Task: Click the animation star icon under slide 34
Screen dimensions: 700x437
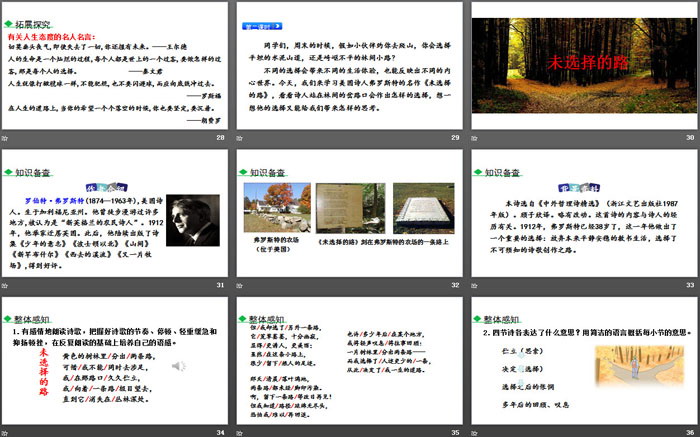Action: (x=4, y=433)
